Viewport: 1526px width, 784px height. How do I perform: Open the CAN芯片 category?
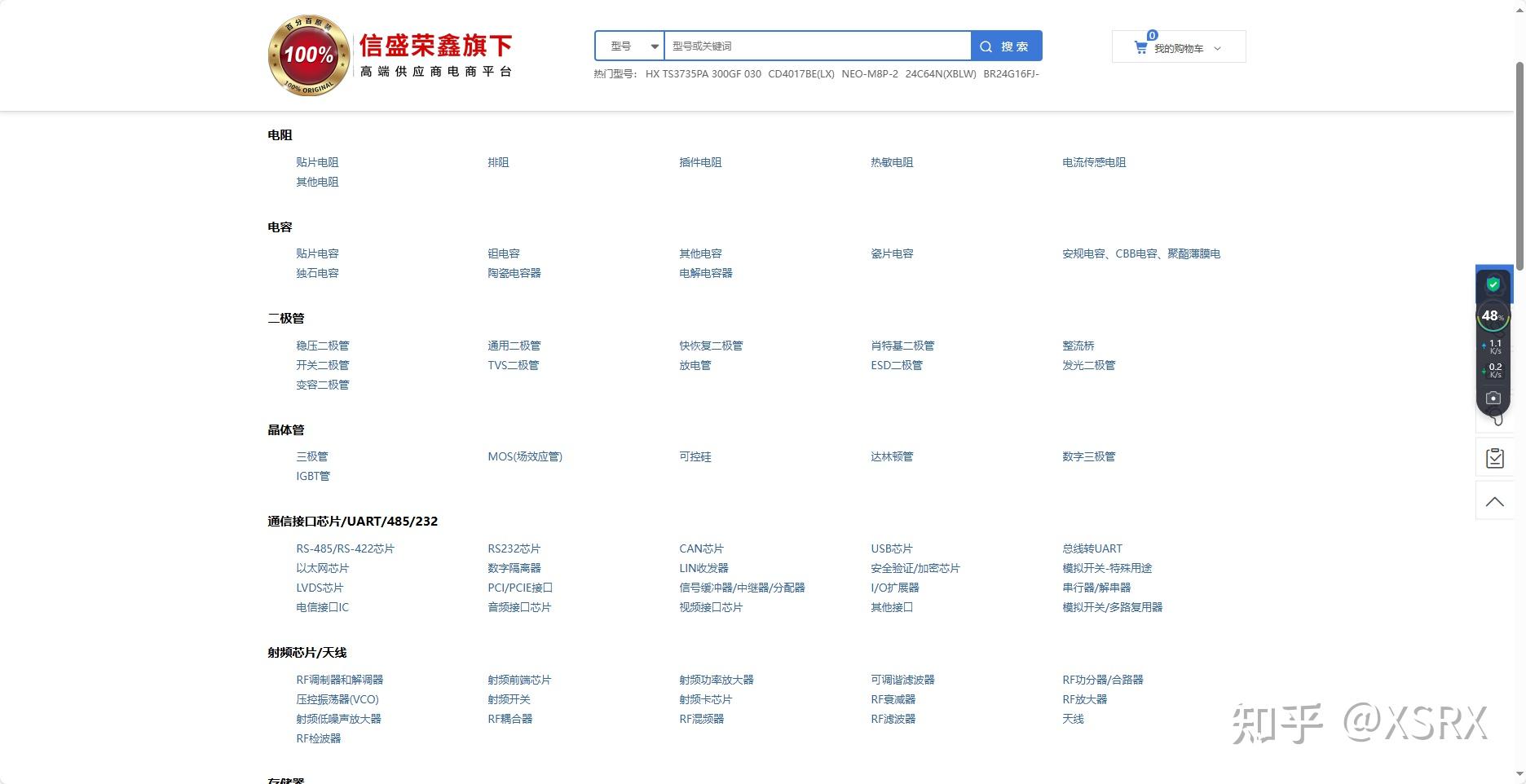[x=701, y=548]
